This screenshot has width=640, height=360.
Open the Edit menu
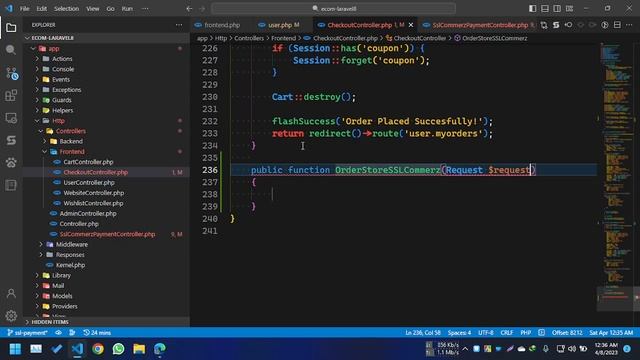(42, 9)
